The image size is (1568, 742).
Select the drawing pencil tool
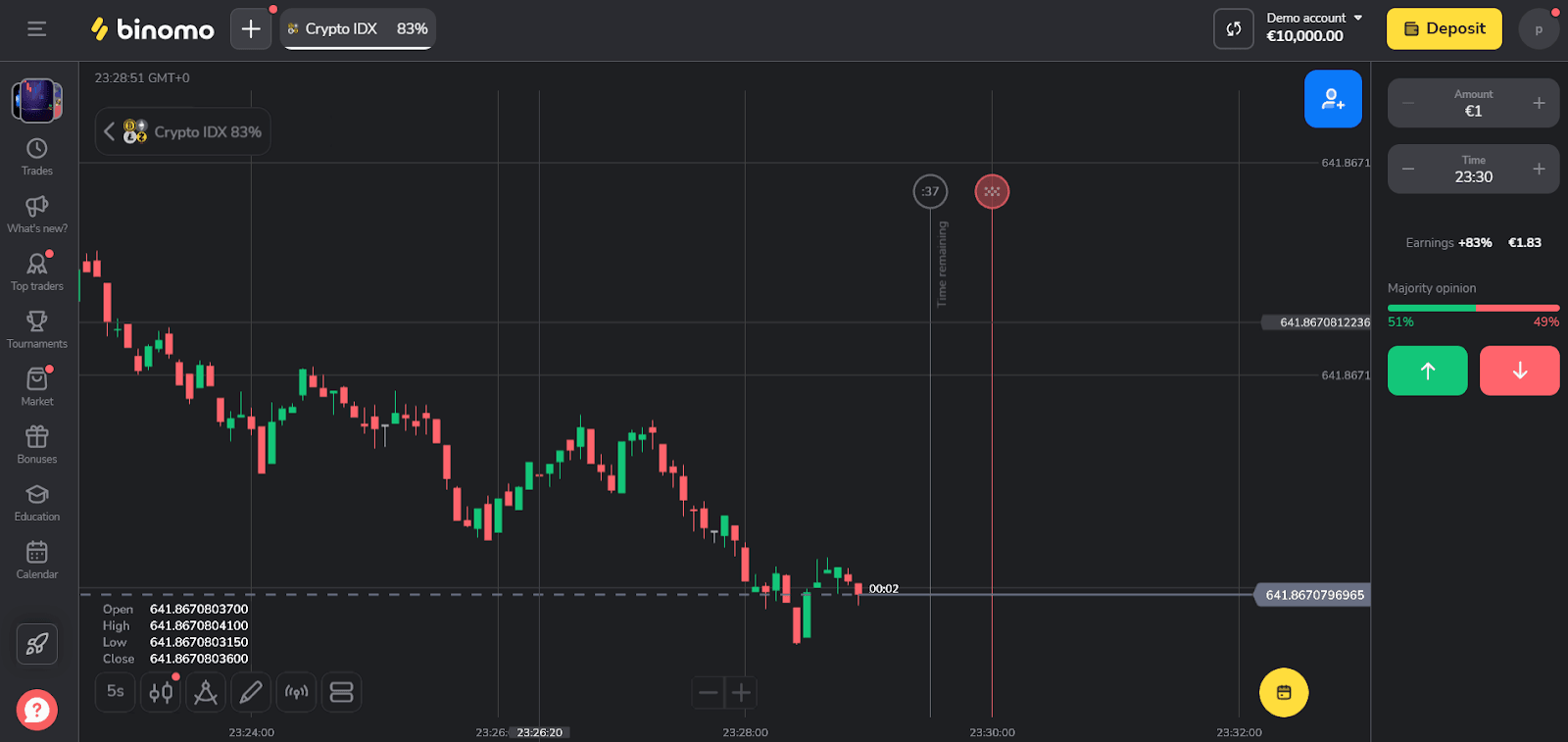[x=251, y=692]
